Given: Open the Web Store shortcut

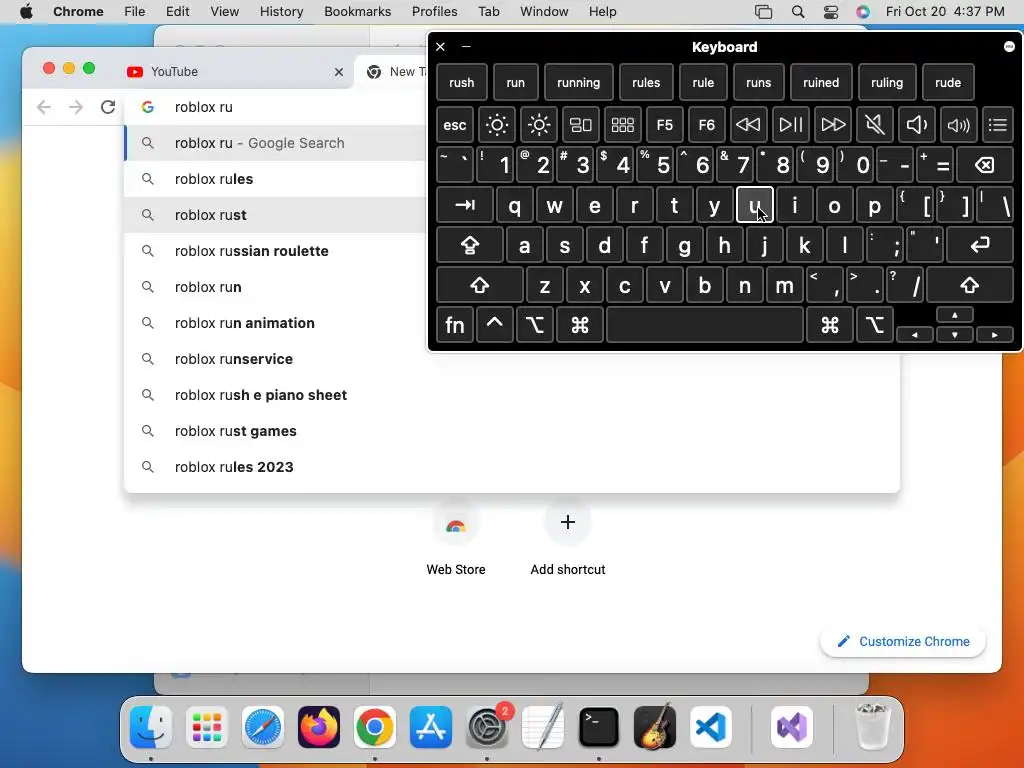Looking at the screenshot, I should [456, 539].
